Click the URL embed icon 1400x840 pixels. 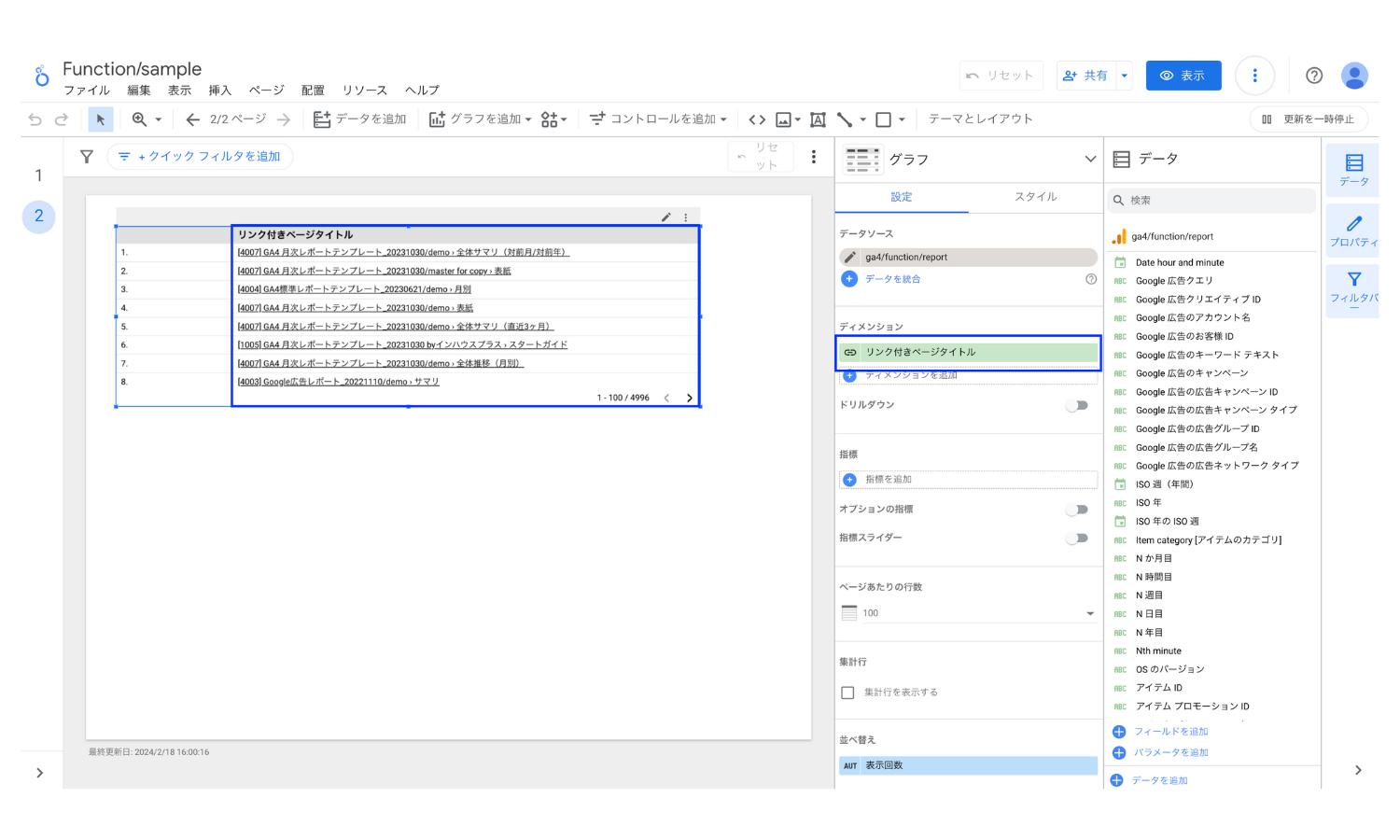pos(757,119)
